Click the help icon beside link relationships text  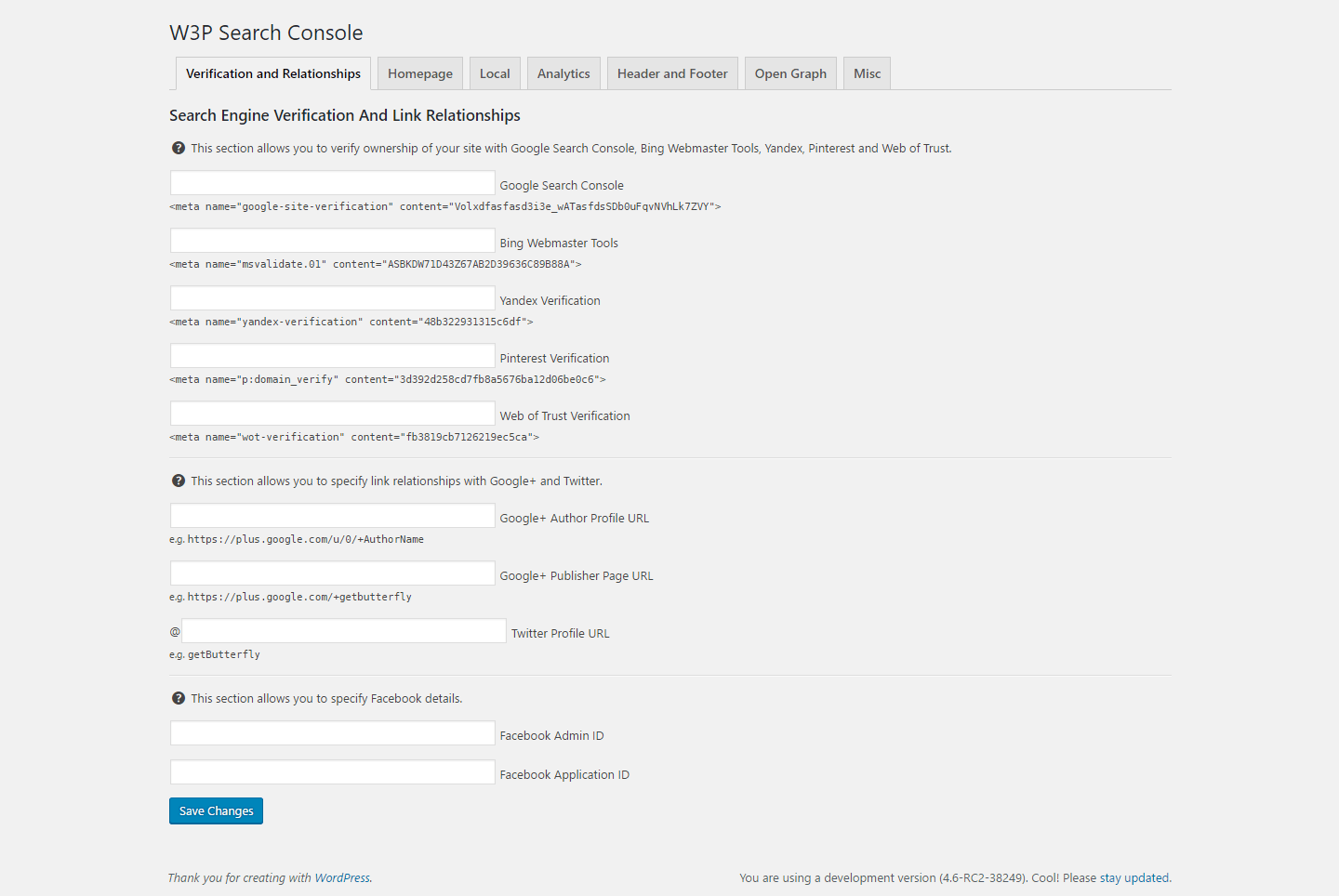(179, 481)
